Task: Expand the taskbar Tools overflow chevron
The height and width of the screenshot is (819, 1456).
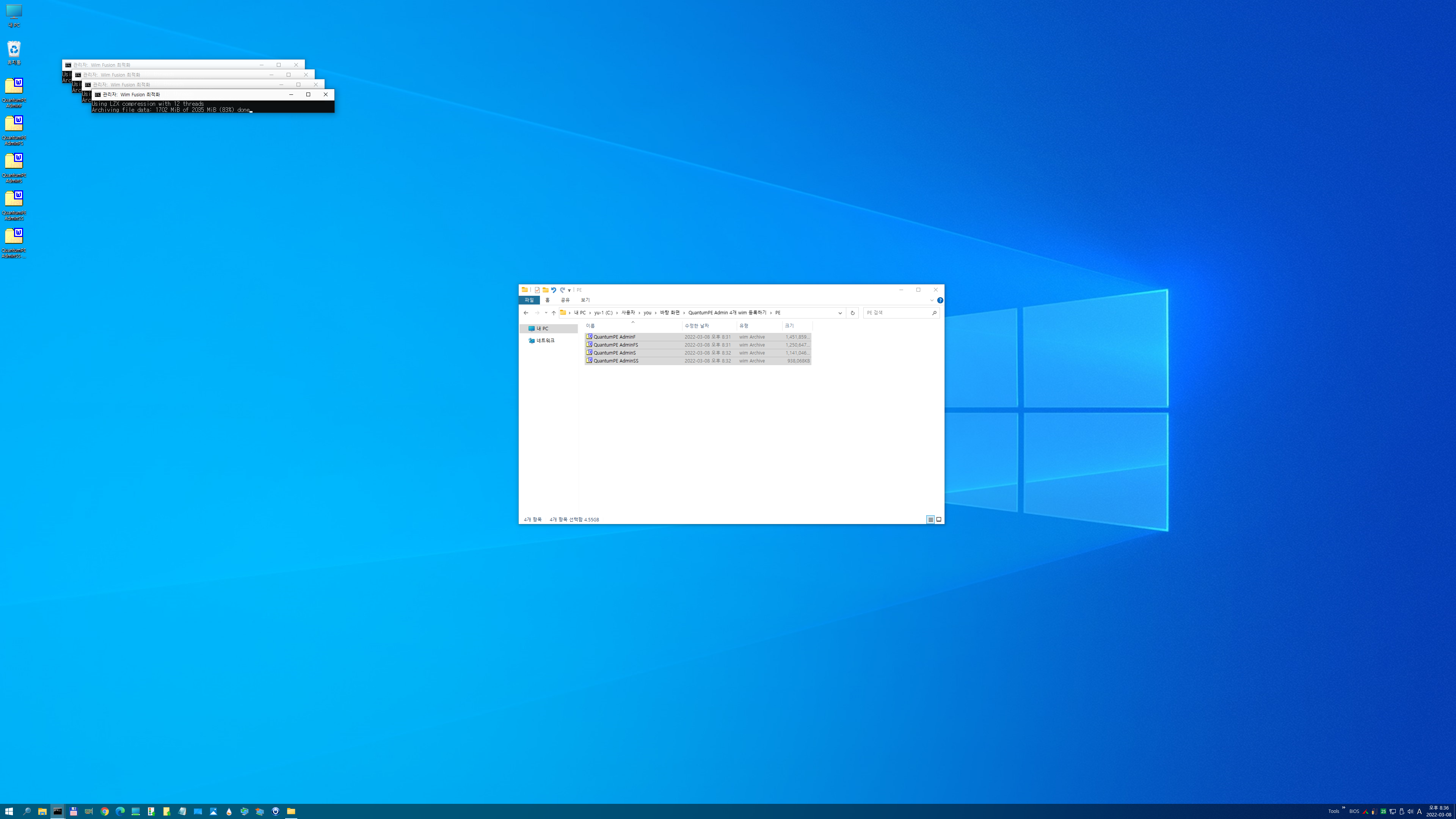Action: pyautogui.click(x=1343, y=808)
